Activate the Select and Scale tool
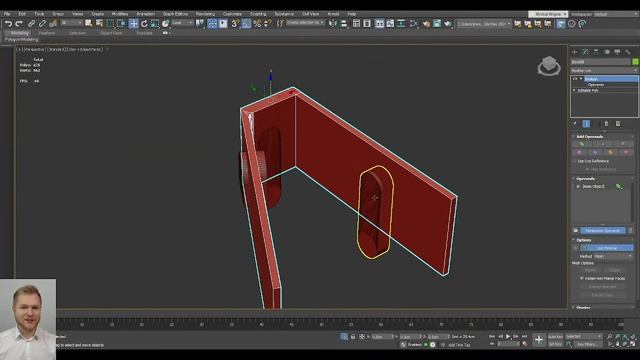Viewport: 640px width, 360px height. (155, 24)
